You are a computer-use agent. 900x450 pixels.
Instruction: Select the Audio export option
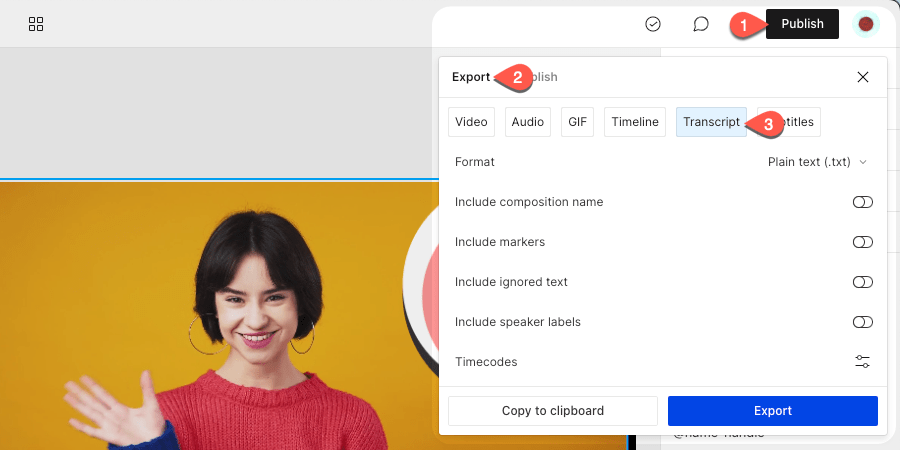(527, 122)
